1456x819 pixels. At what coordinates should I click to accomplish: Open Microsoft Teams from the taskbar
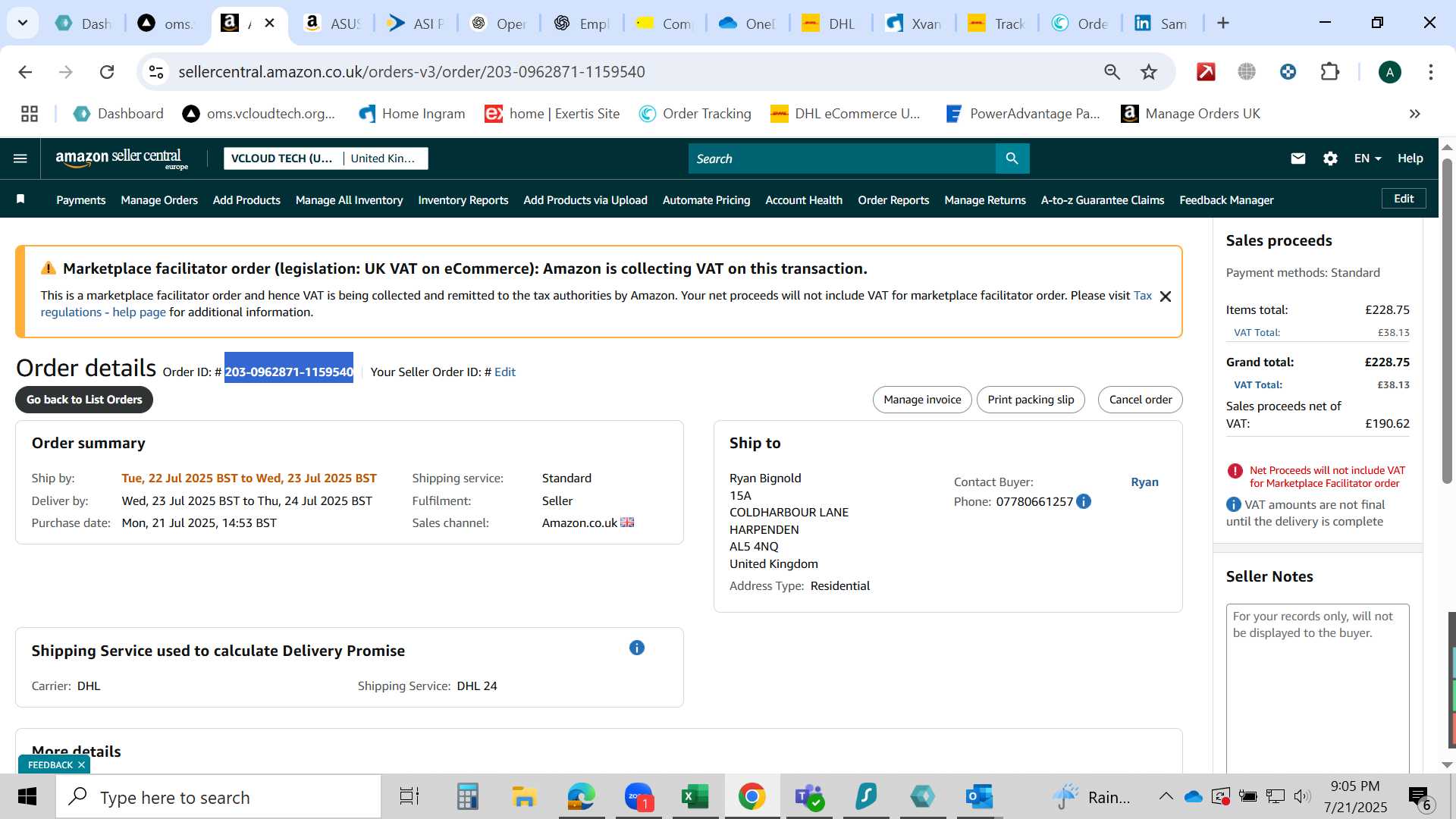coord(808,797)
